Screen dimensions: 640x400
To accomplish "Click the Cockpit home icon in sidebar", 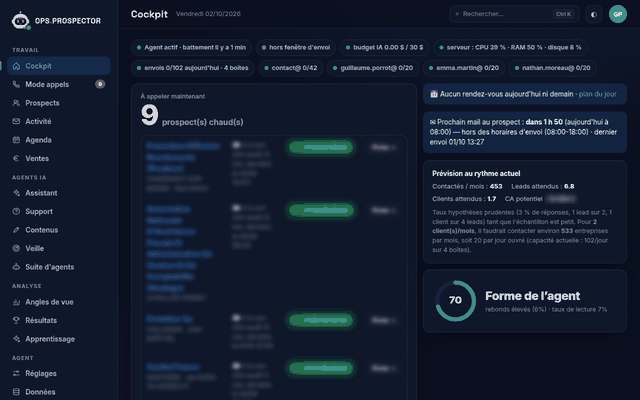I will click(16, 66).
